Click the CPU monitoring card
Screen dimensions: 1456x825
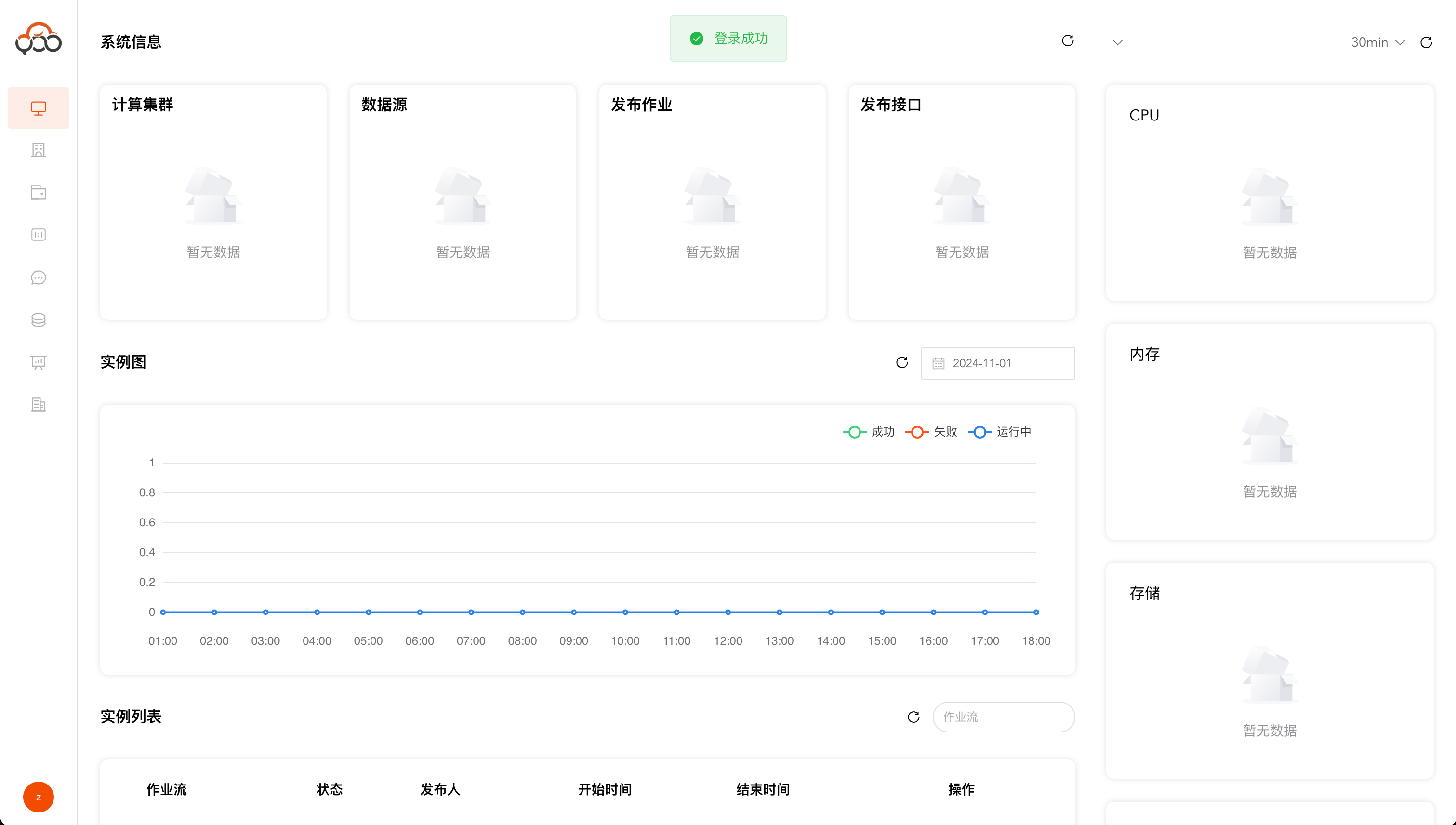point(1270,193)
